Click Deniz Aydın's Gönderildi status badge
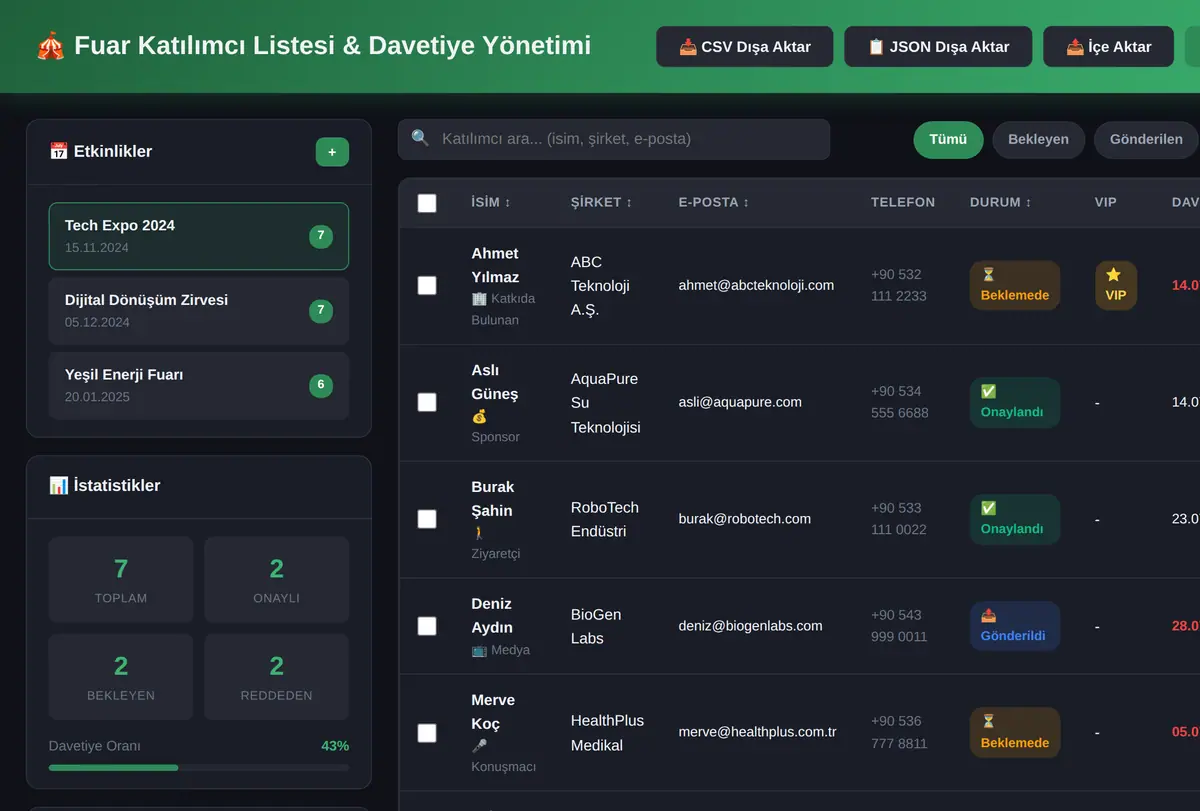The width and height of the screenshot is (1200, 811). point(1014,626)
